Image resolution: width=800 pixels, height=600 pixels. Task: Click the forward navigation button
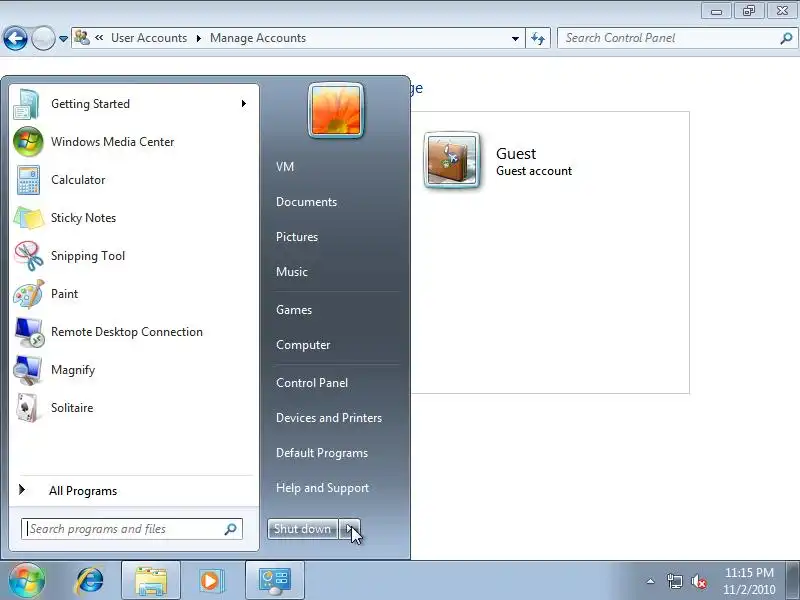click(43, 38)
